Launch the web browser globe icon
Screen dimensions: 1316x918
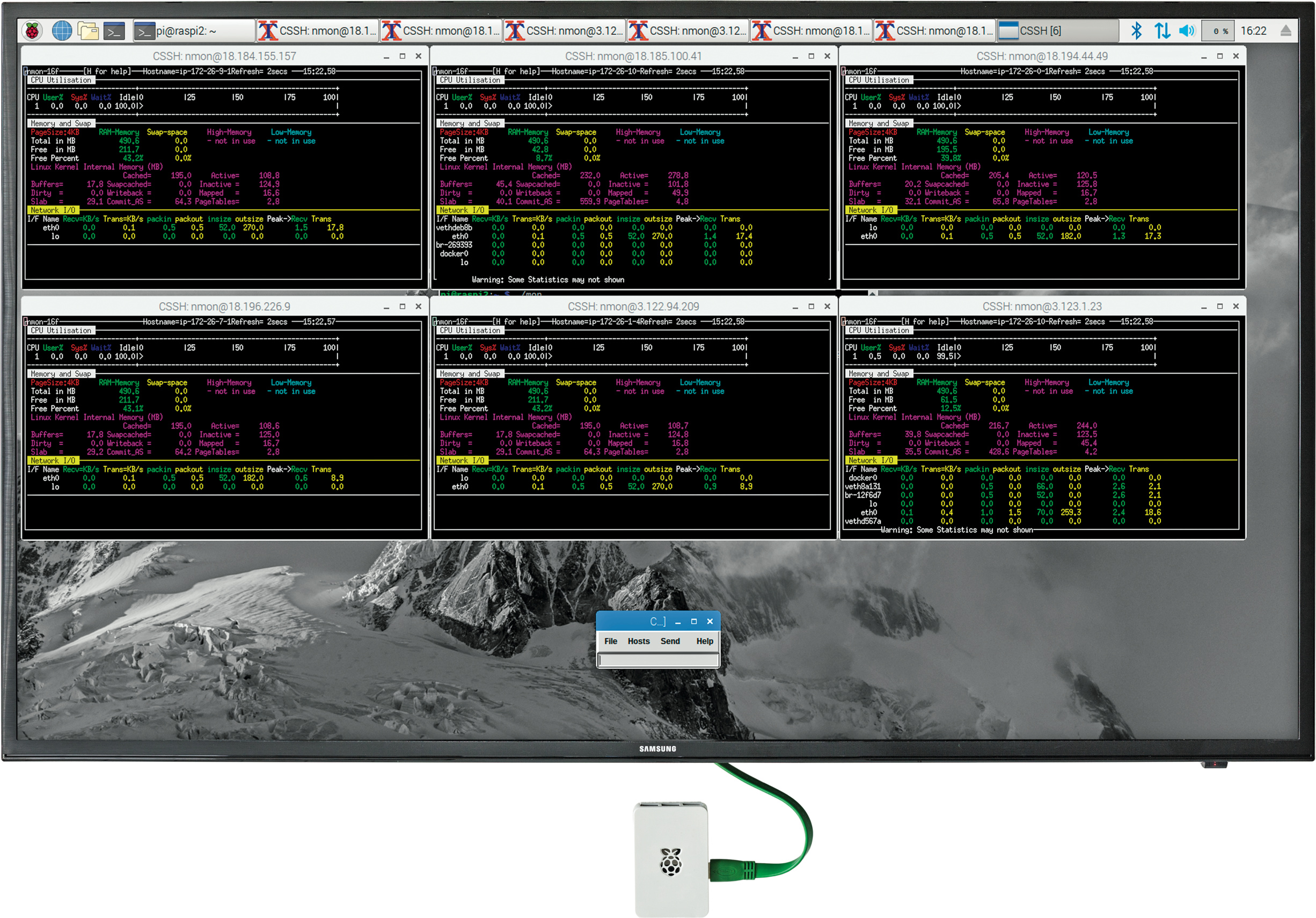coord(62,31)
